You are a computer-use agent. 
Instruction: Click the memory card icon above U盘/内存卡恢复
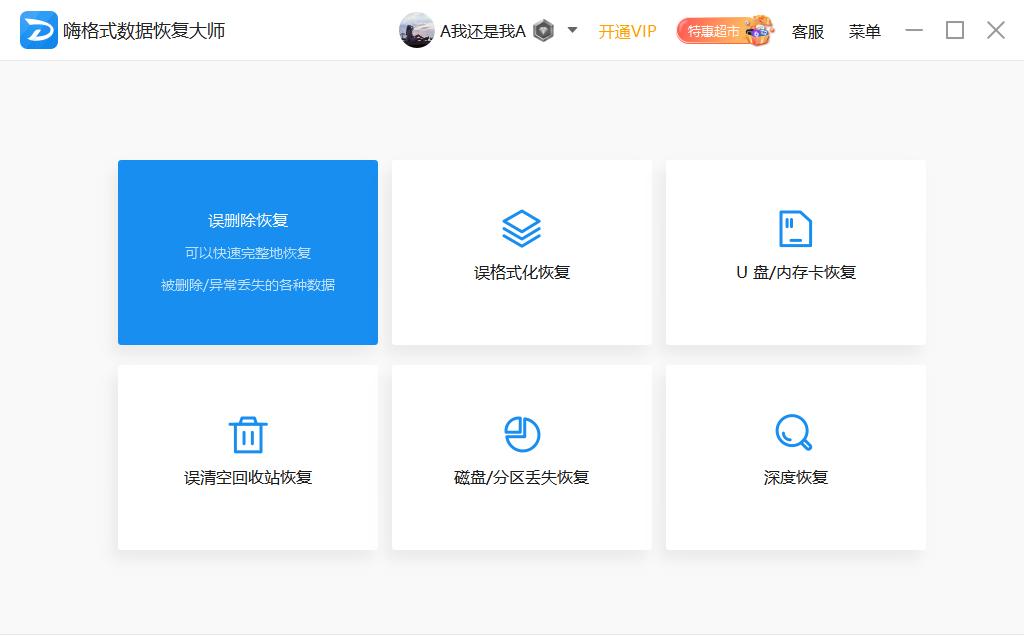pos(795,228)
